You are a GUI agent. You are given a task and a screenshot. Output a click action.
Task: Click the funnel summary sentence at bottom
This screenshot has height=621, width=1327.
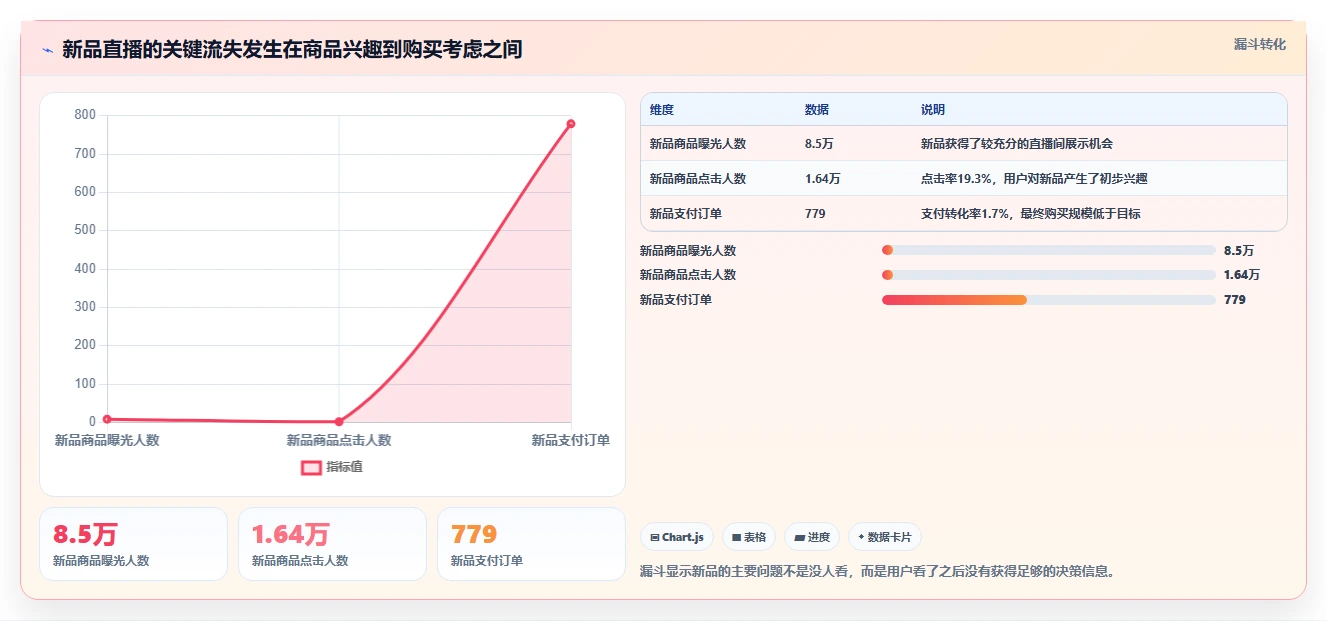(878, 572)
